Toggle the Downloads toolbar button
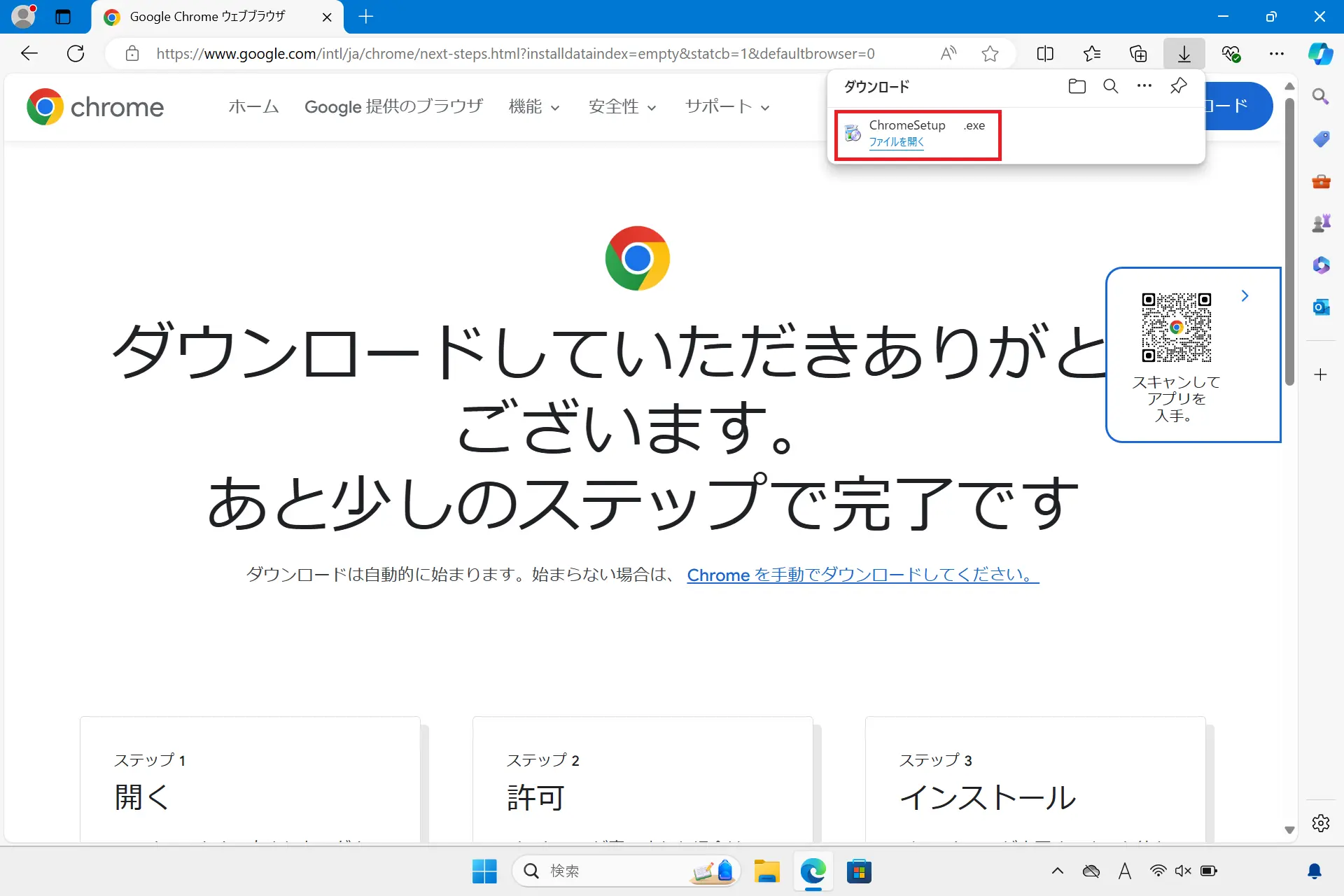The width and height of the screenshot is (1344, 896). 1184,53
